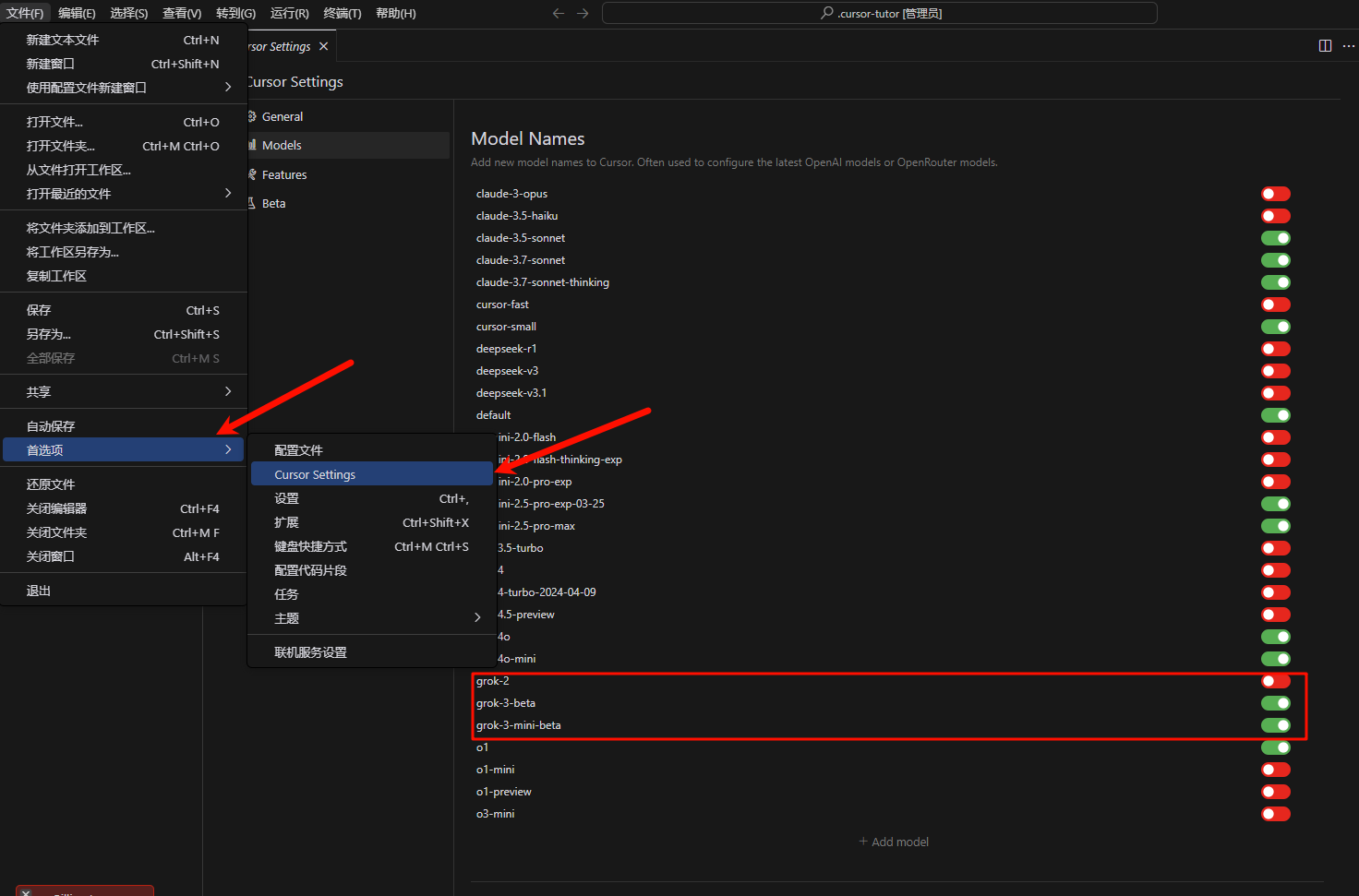The height and width of the screenshot is (896, 1359).
Task: Click the back navigation arrow
Action: pyautogui.click(x=558, y=13)
